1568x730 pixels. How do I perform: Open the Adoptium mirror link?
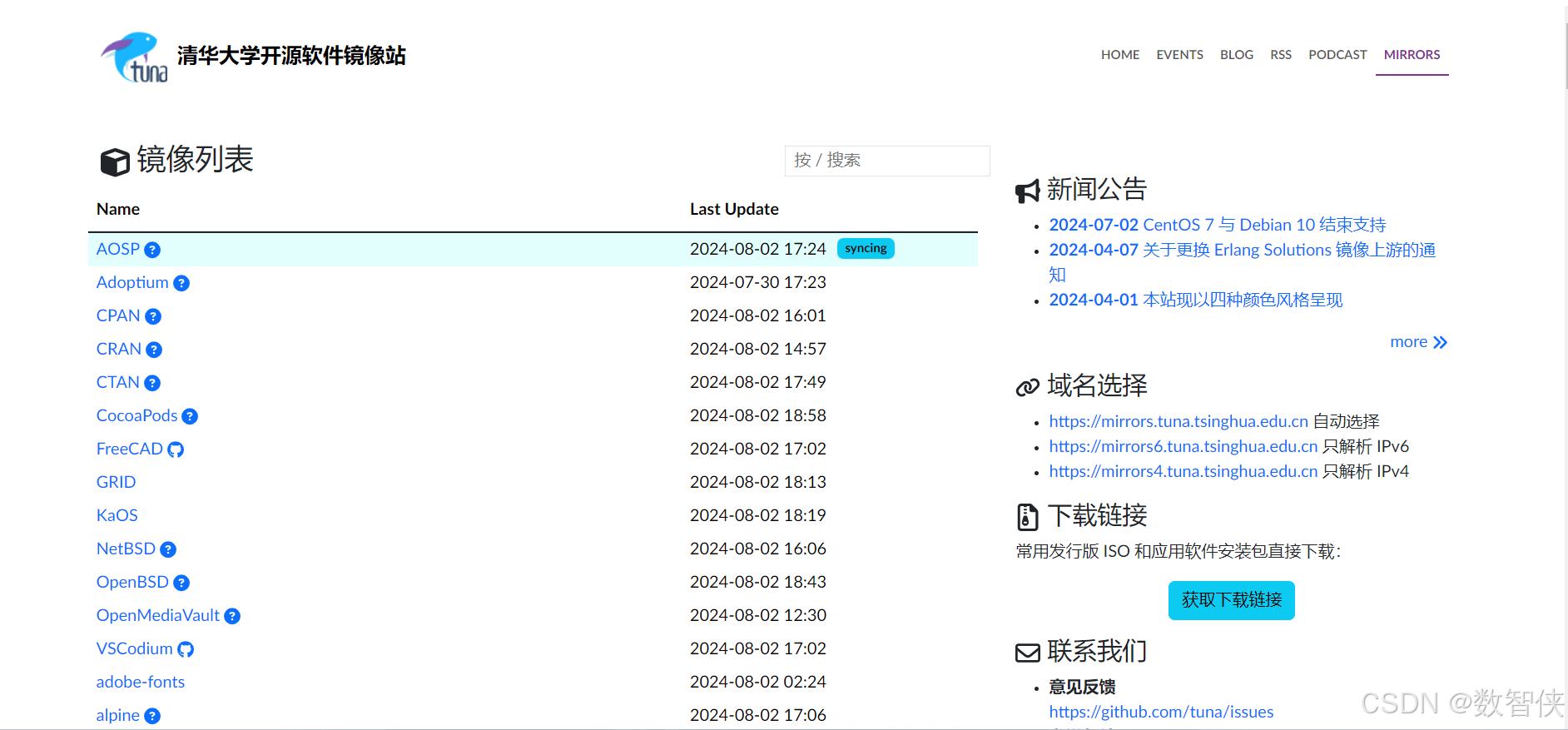132,282
